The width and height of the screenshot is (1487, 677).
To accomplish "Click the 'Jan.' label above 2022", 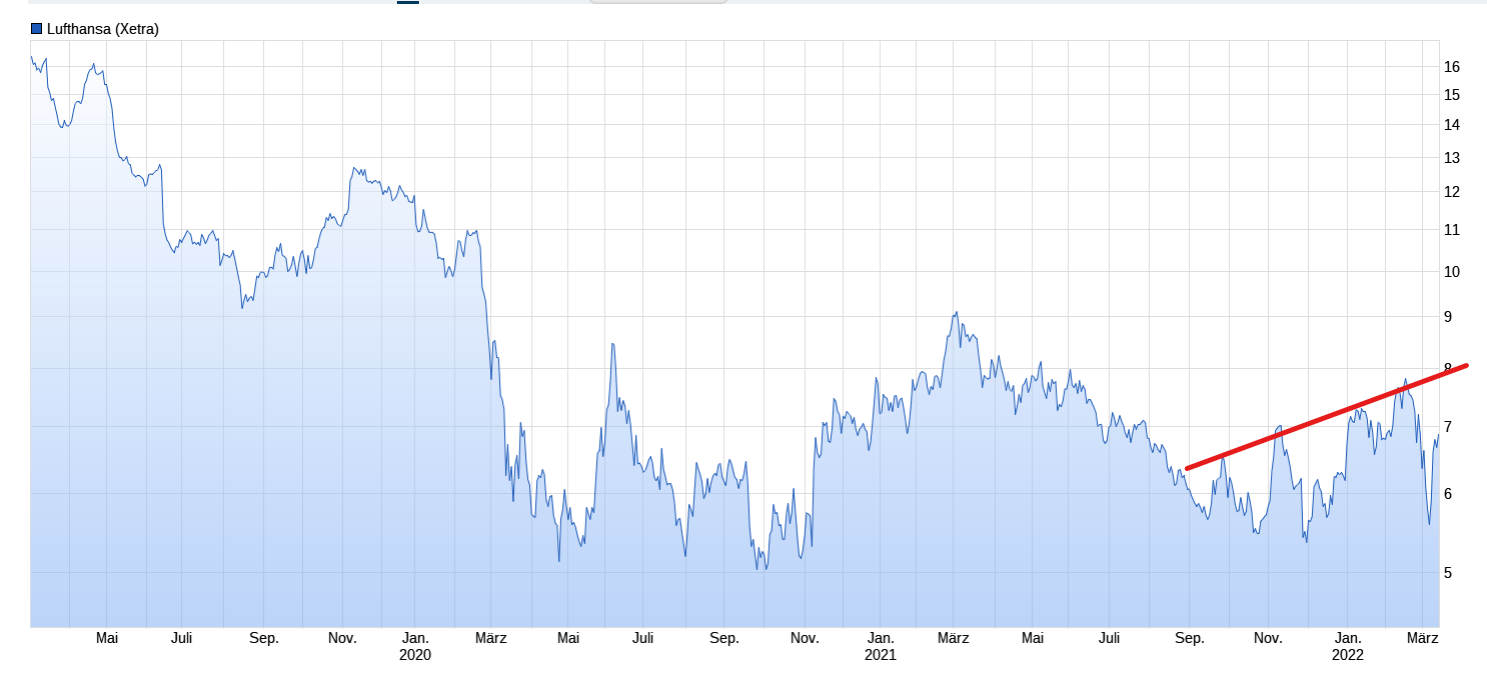I will point(1348,638).
